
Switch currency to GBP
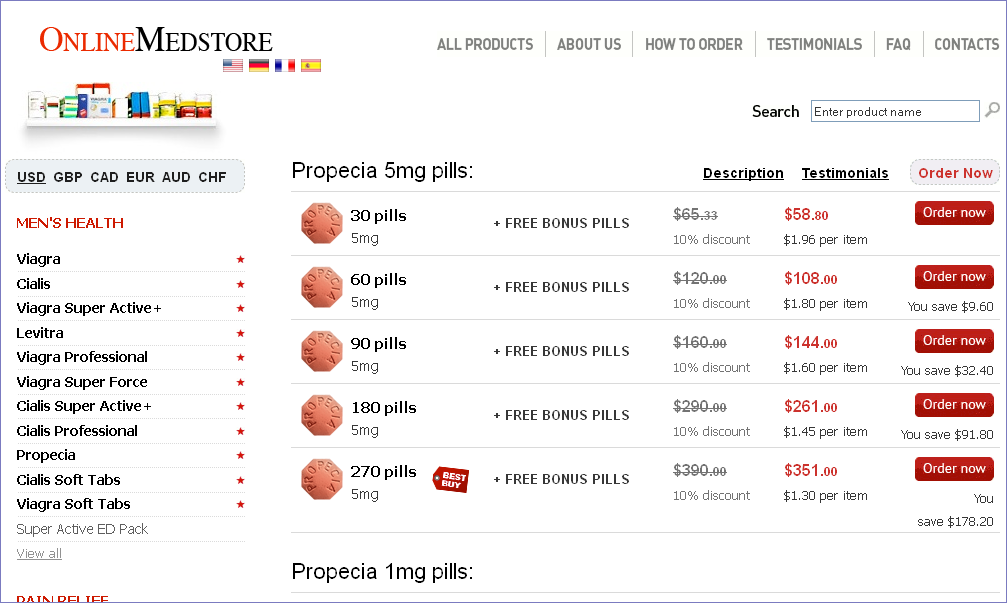coord(68,177)
